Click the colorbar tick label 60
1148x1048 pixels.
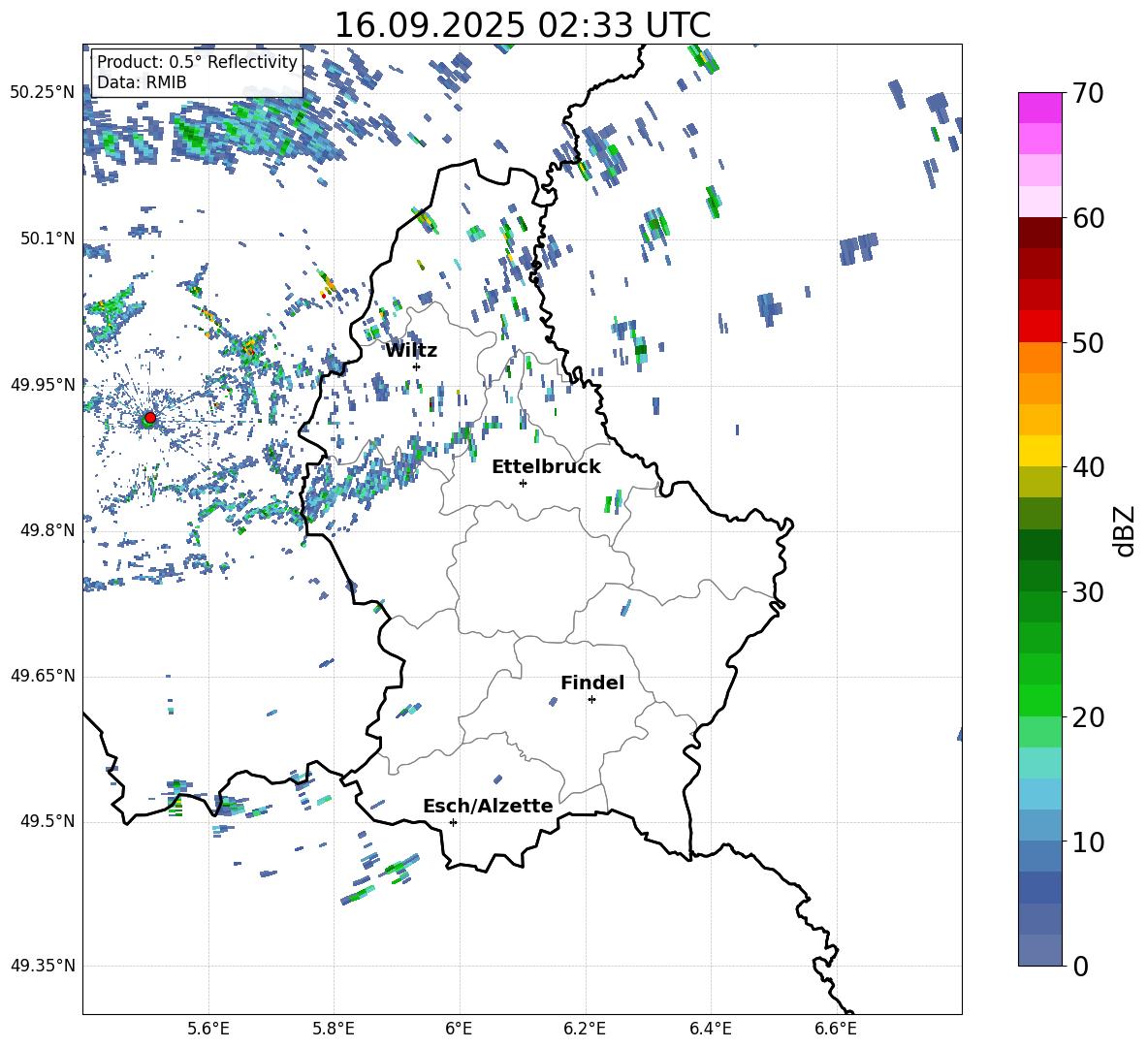pyautogui.click(x=1088, y=218)
